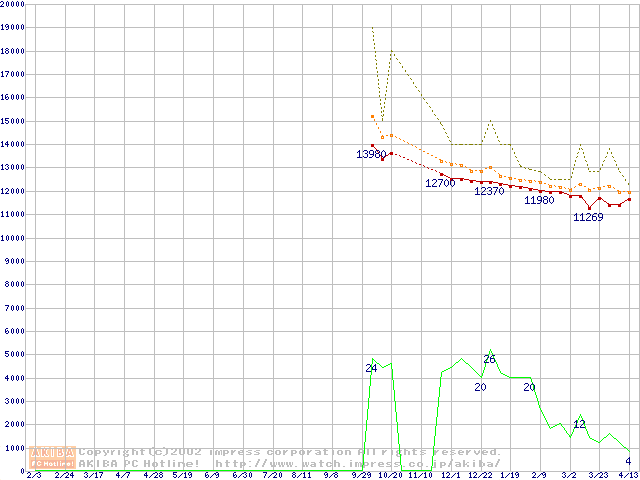
Task: Click the 4 count label at chart end
Action: pyautogui.click(x=628, y=461)
